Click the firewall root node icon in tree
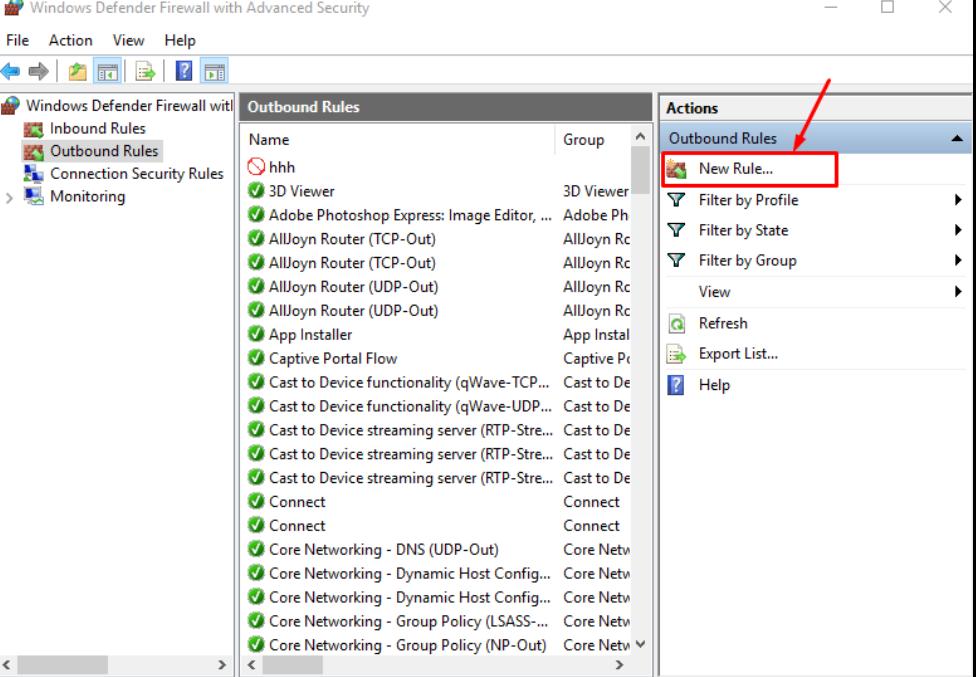The height and width of the screenshot is (677, 976). click(x=11, y=106)
